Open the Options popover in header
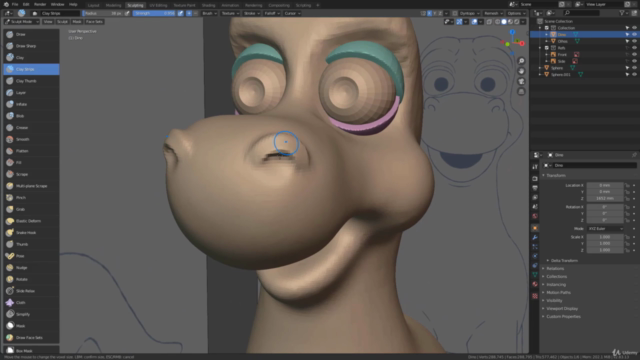The width and height of the screenshot is (640, 360). (516, 13)
